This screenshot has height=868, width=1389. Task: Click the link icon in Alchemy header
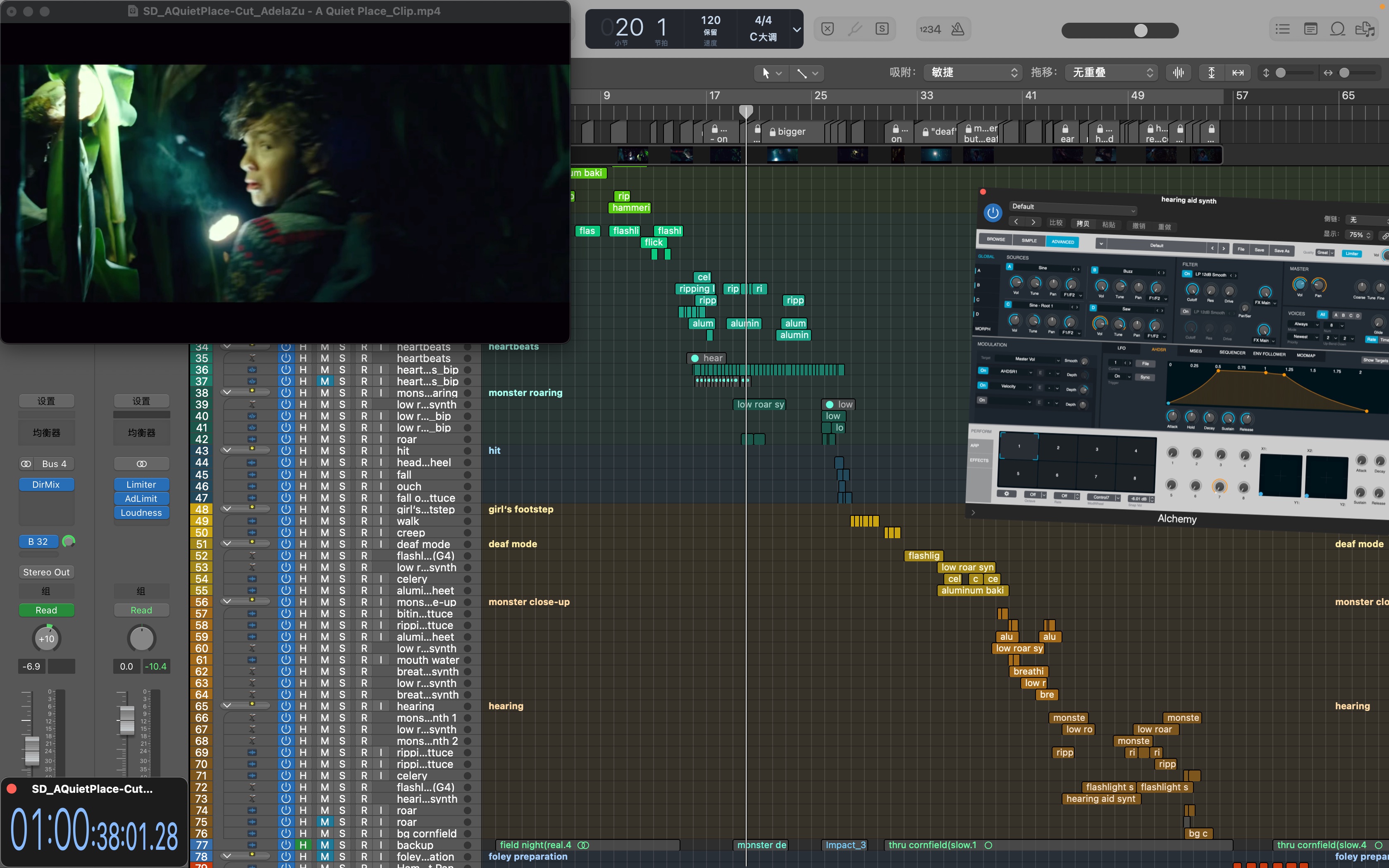click(1384, 236)
